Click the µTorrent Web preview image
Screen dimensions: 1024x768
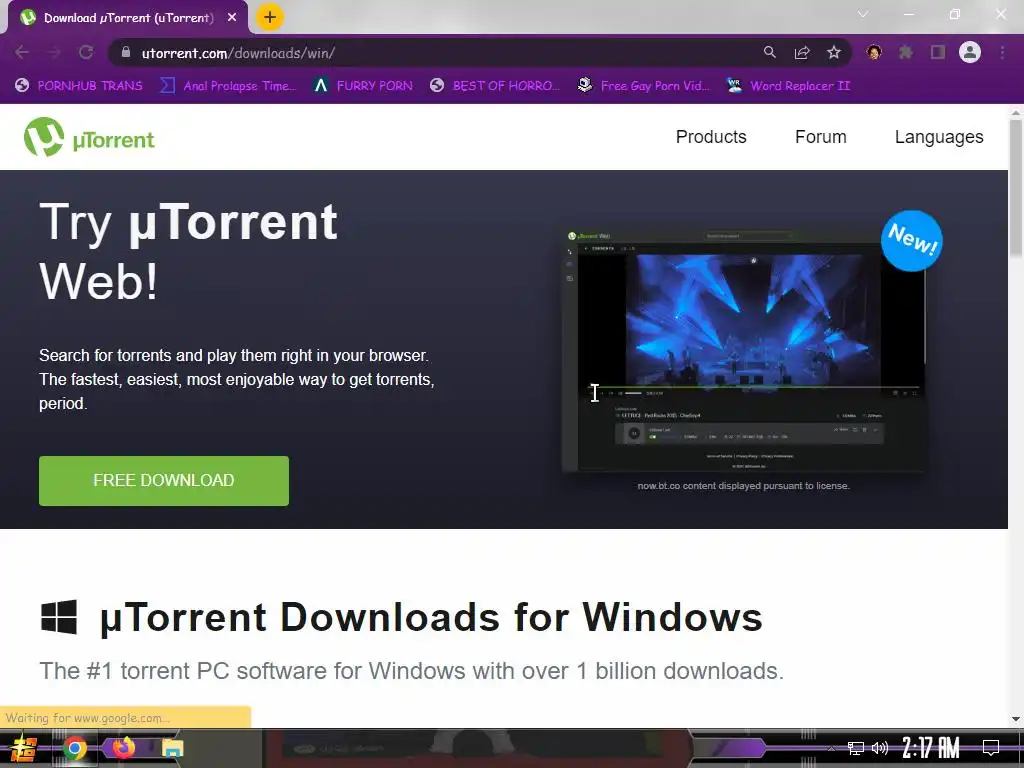tap(744, 350)
